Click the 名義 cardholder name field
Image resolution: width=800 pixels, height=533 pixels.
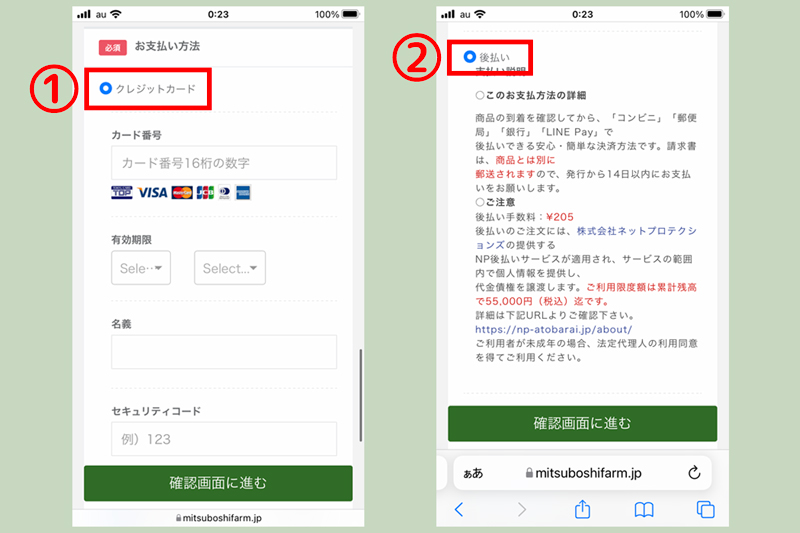pos(224,352)
